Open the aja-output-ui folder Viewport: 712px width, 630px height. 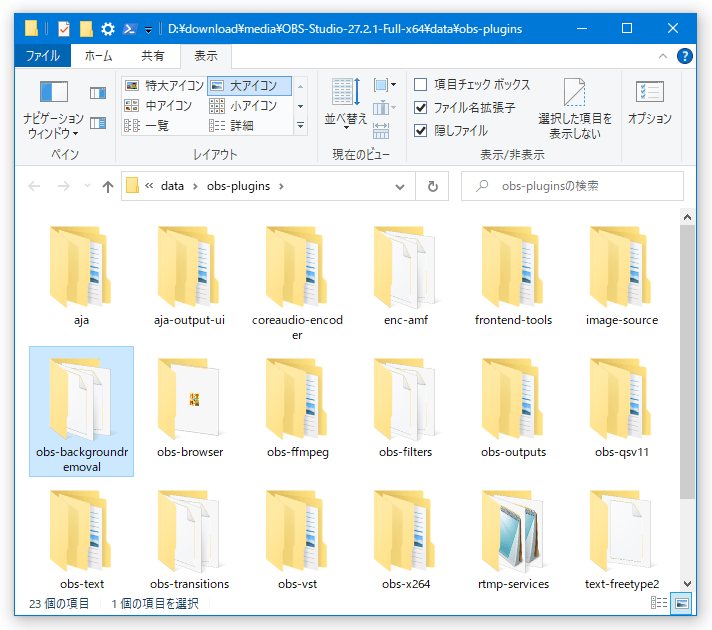click(x=189, y=276)
